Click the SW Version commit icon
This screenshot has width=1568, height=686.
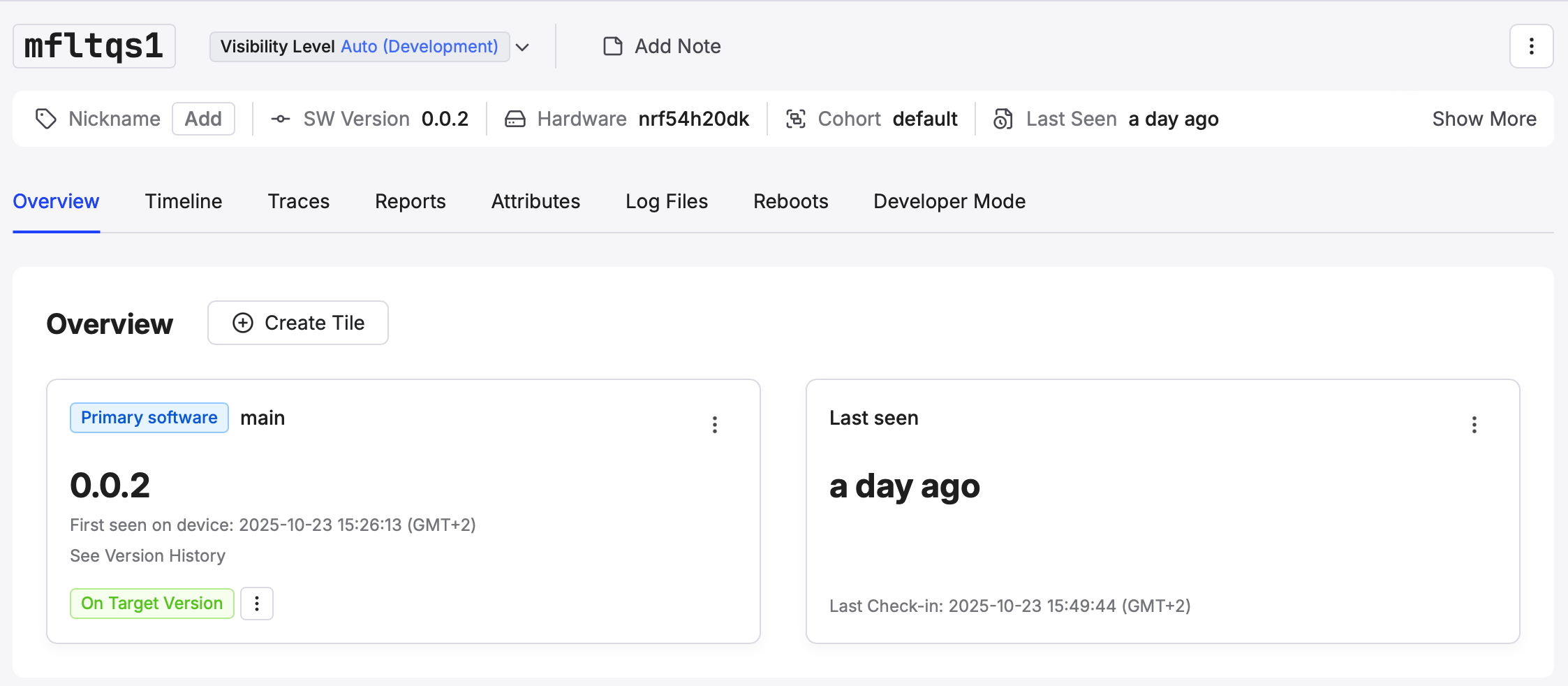tap(281, 119)
